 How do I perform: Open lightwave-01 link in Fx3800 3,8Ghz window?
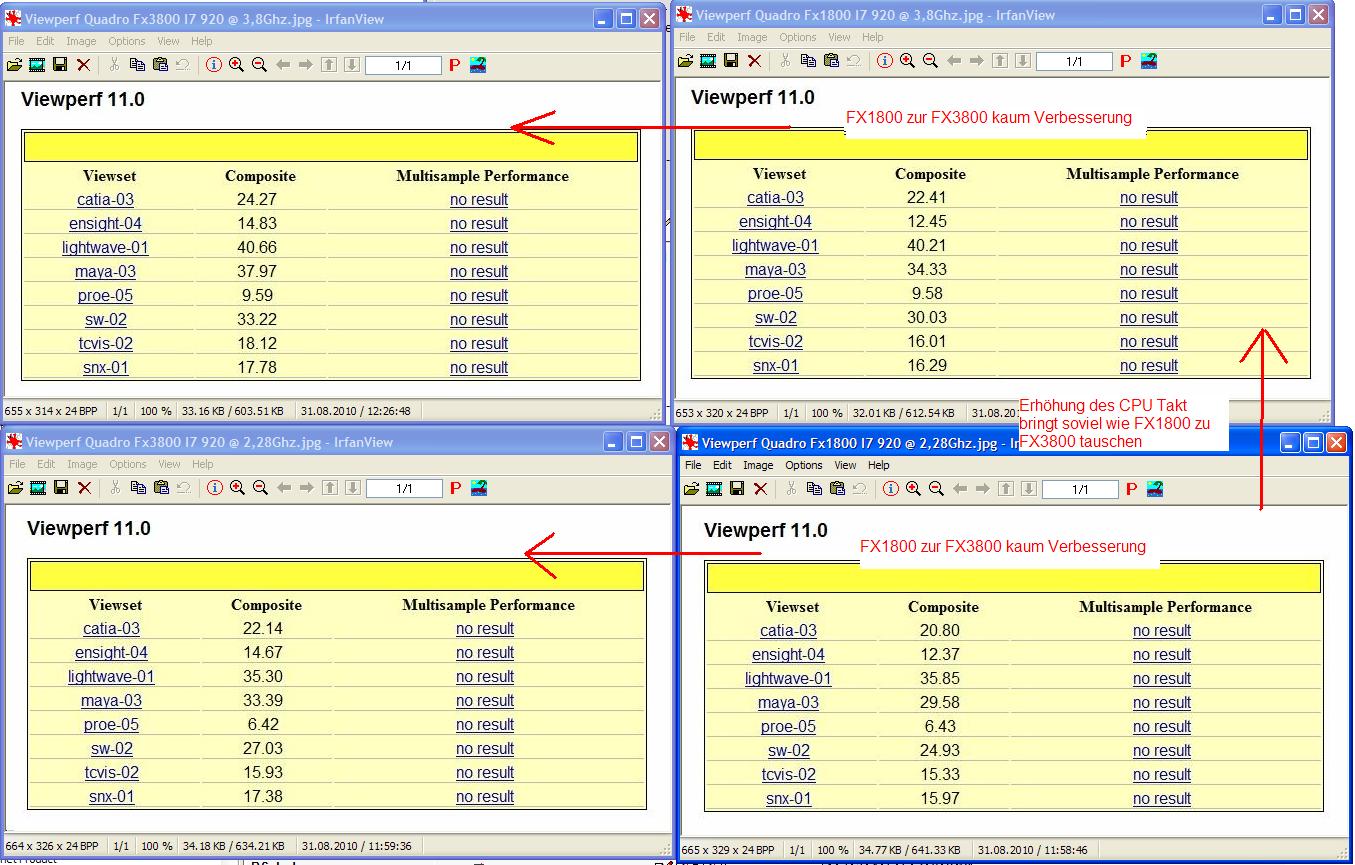tap(105, 247)
